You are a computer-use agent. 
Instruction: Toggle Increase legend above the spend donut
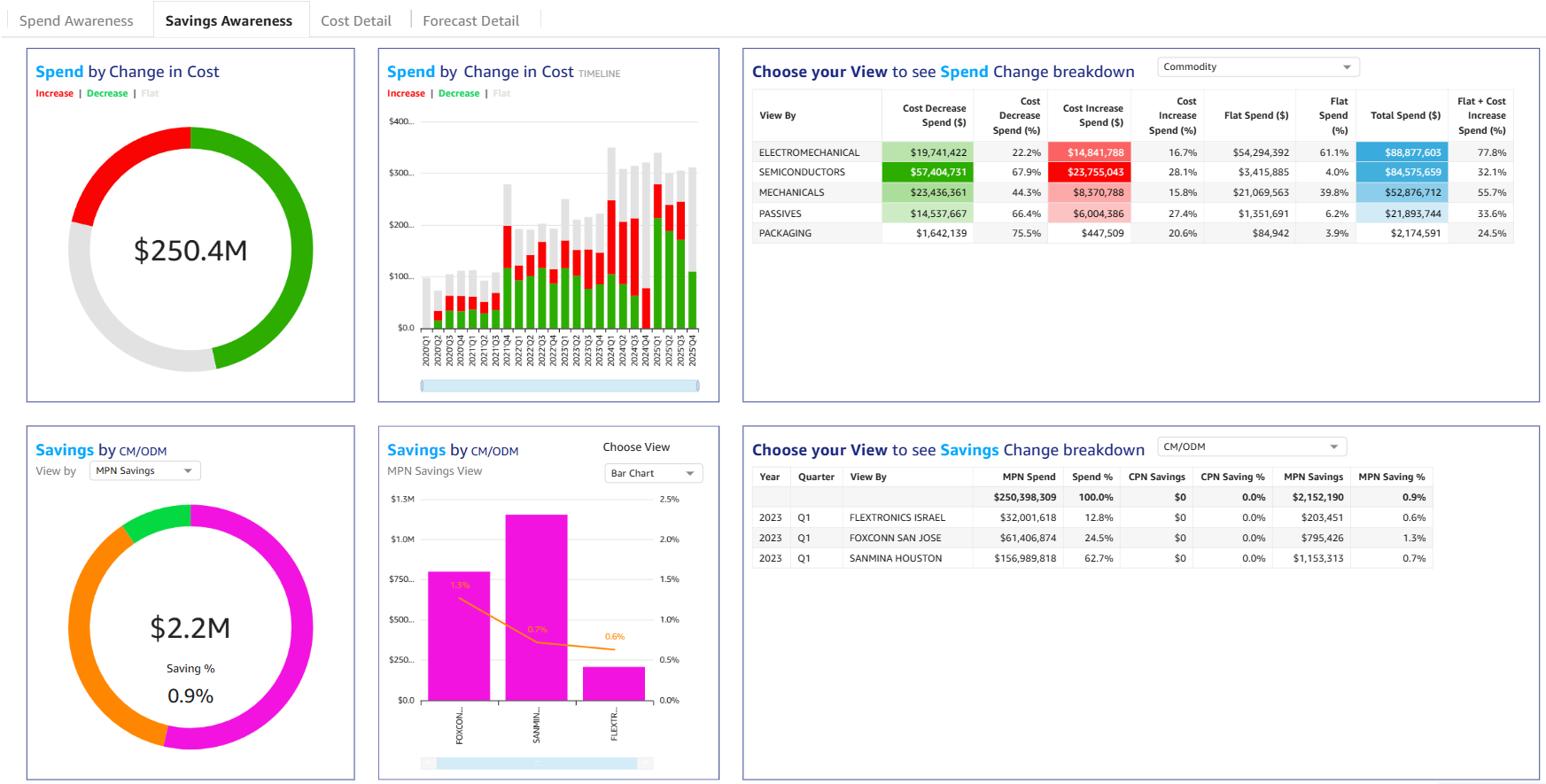pos(54,94)
